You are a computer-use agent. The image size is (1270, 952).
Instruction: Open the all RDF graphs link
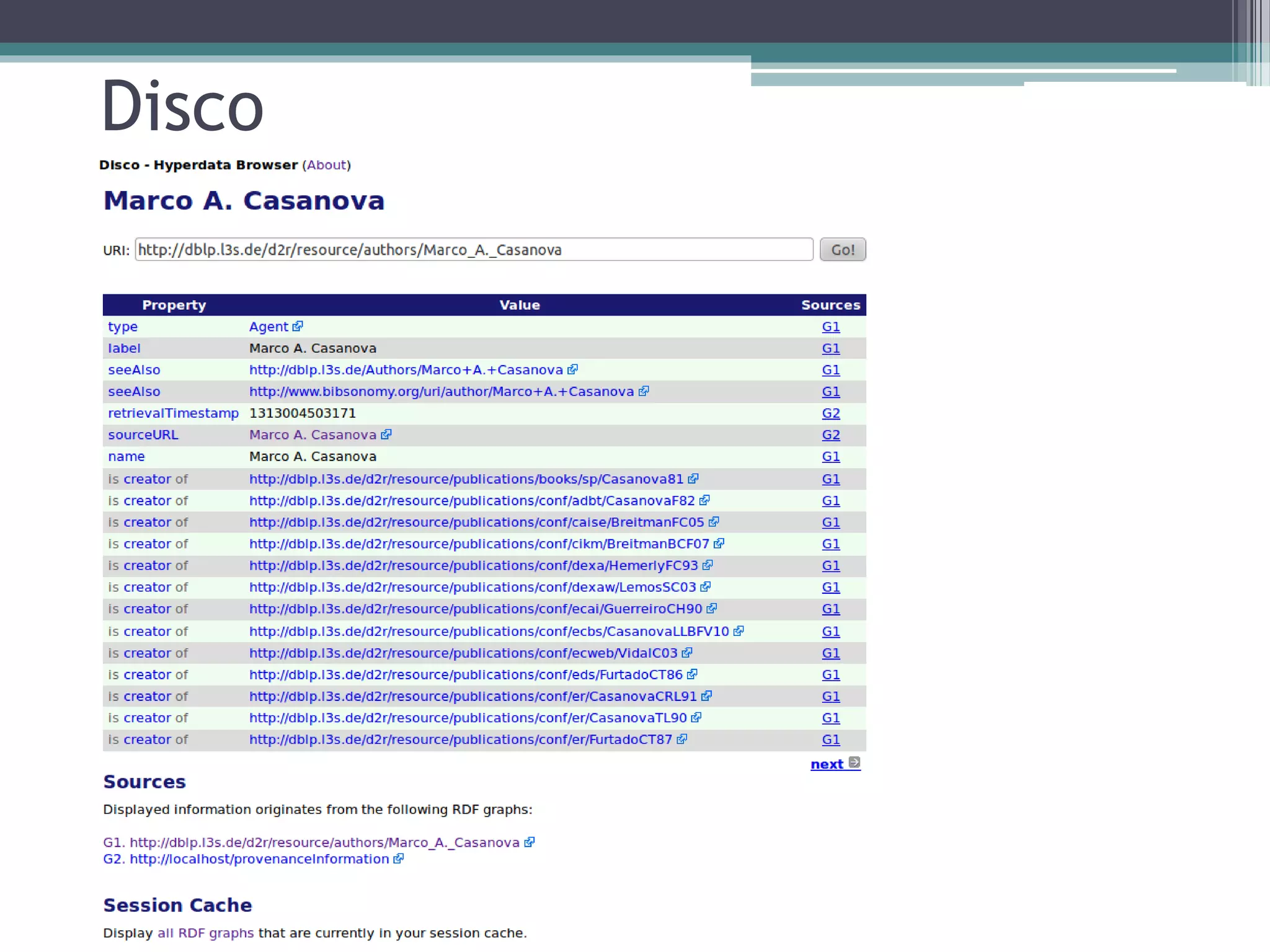(205, 933)
